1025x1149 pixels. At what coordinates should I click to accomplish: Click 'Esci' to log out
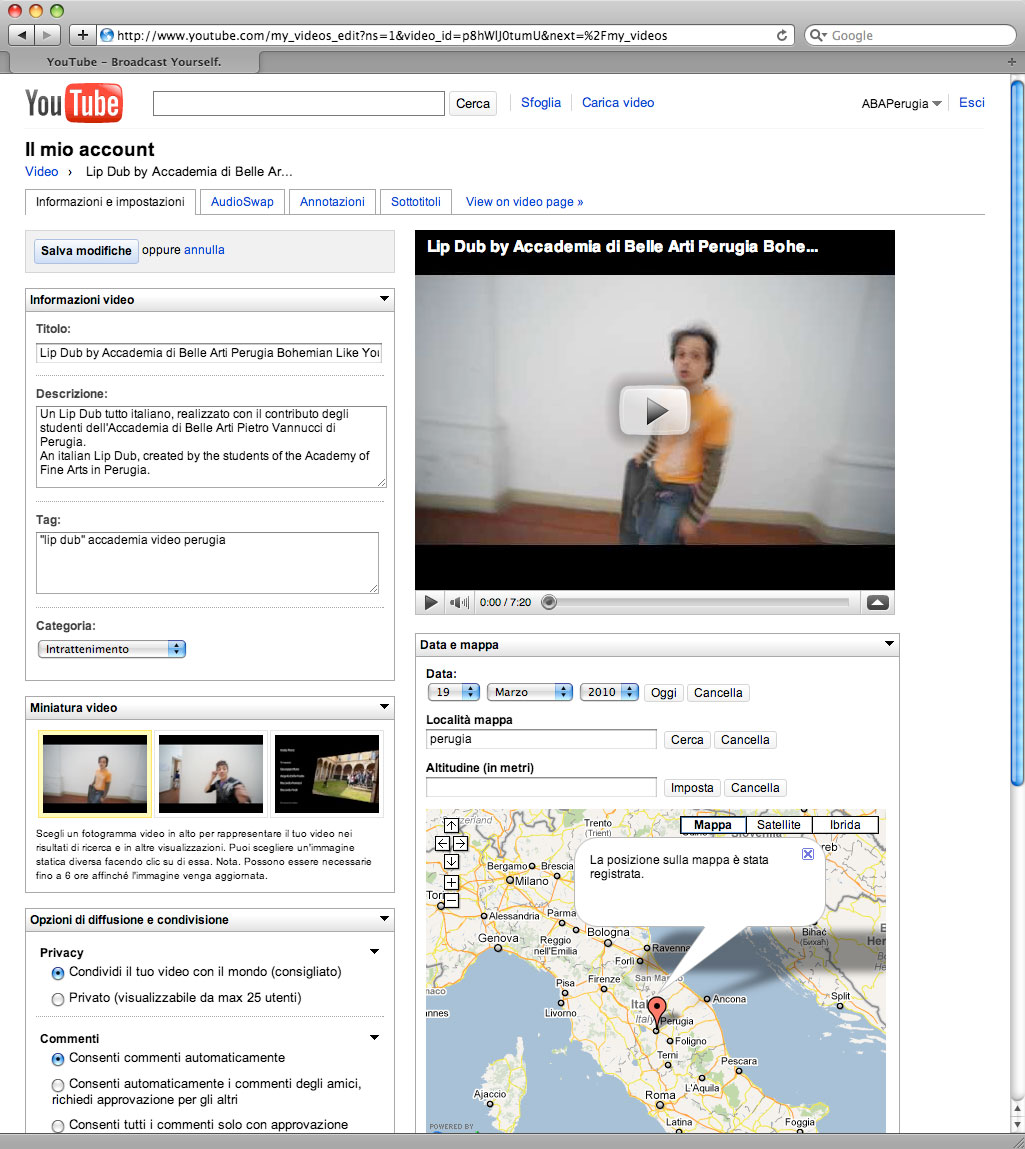(x=972, y=103)
